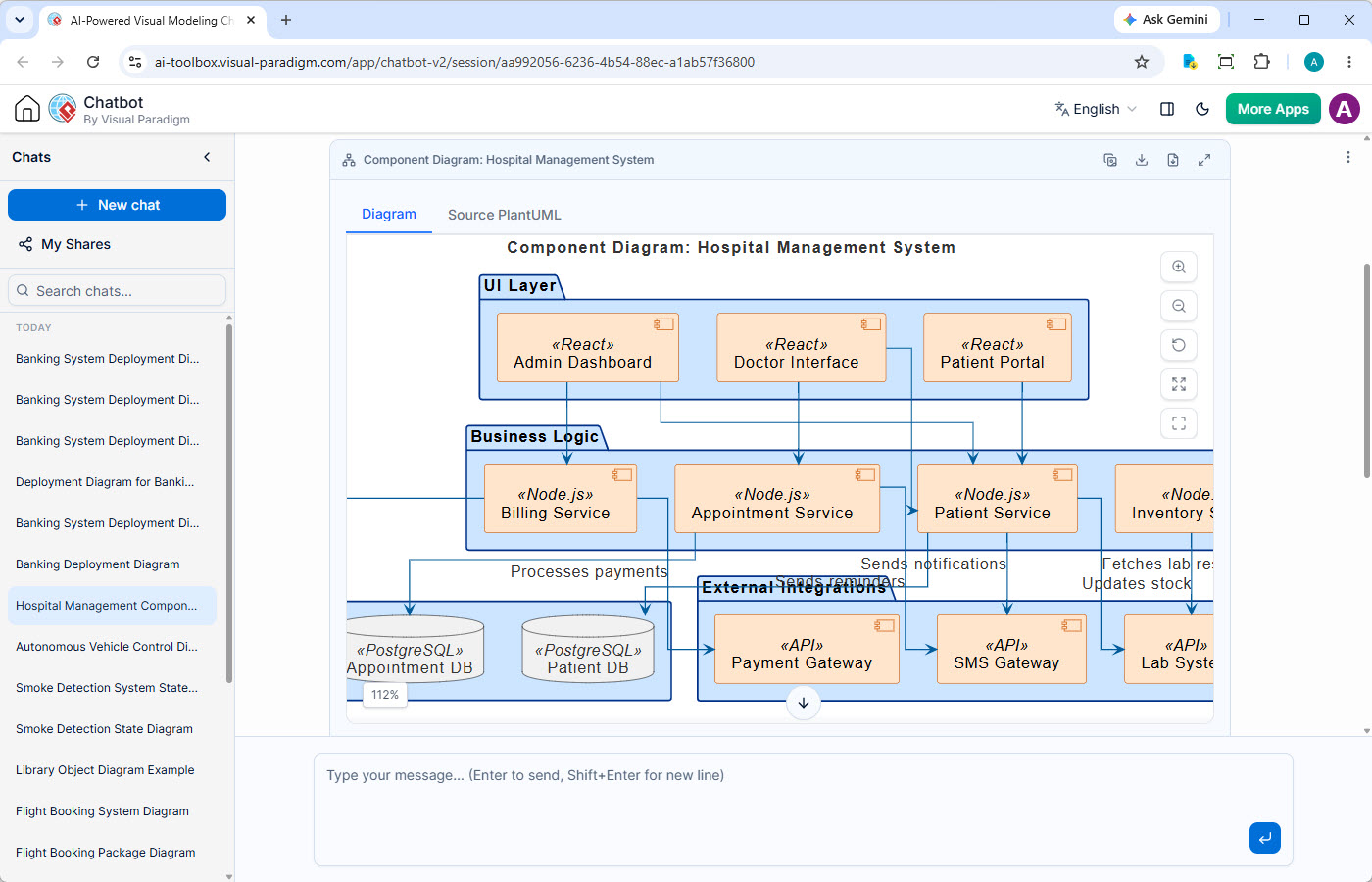
Task: Fit the diagram to view
Action: [x=1179, y=384]
